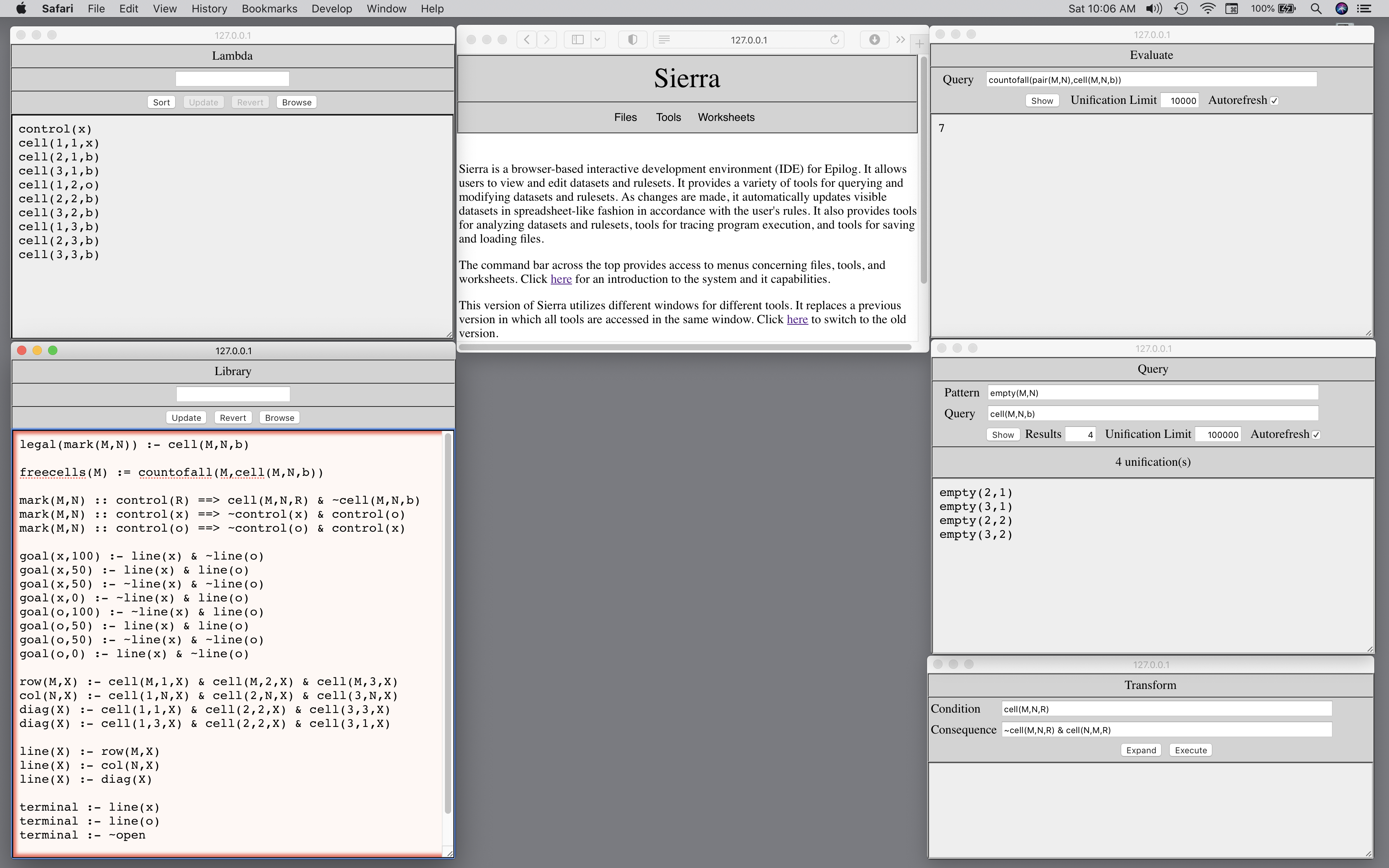Open the sidebar options dropdown chevron
This screenshot has height=868, width=1389.
tap(598, 40)
